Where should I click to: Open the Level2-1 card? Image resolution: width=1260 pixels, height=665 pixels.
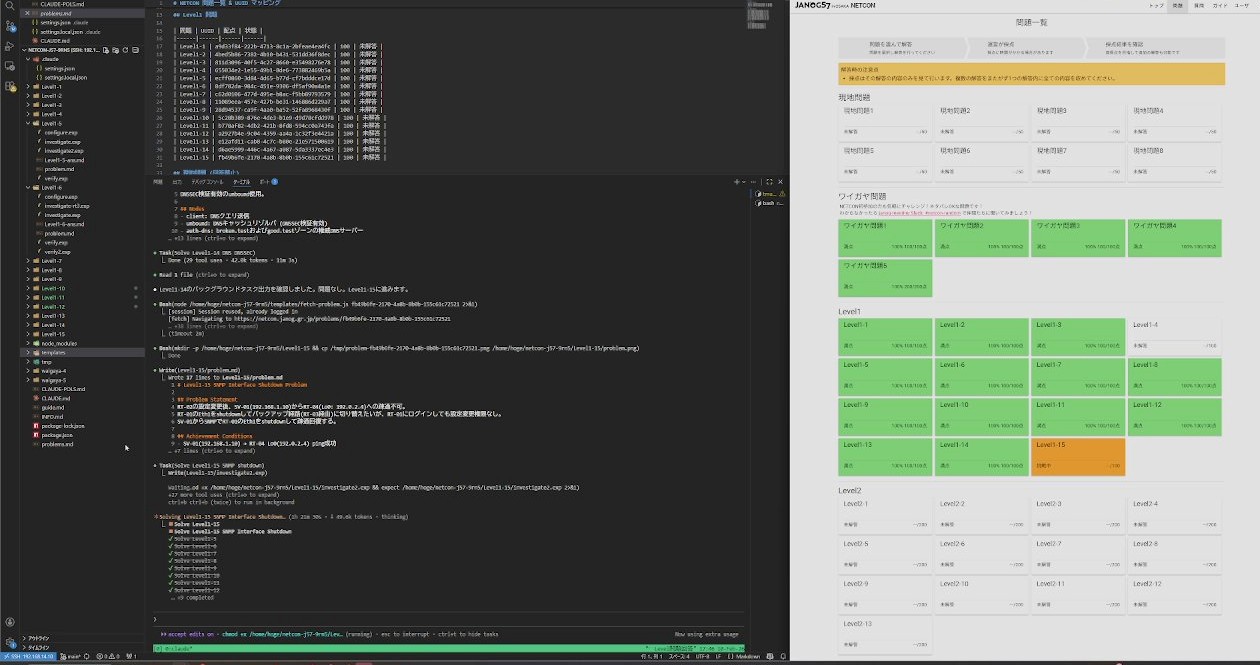coord(885,516)
